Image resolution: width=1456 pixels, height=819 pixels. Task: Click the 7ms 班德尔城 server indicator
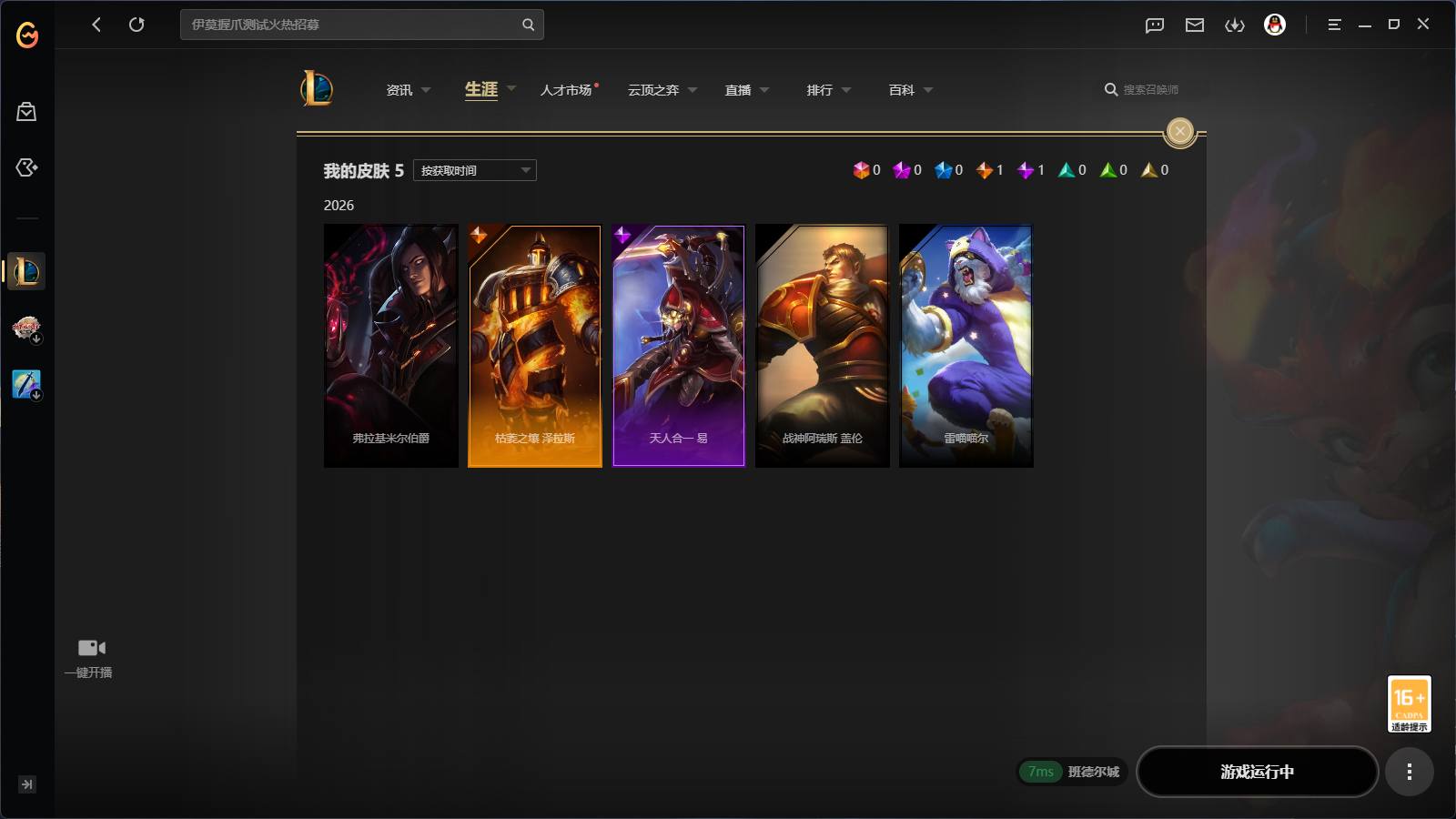(1073, 772)
